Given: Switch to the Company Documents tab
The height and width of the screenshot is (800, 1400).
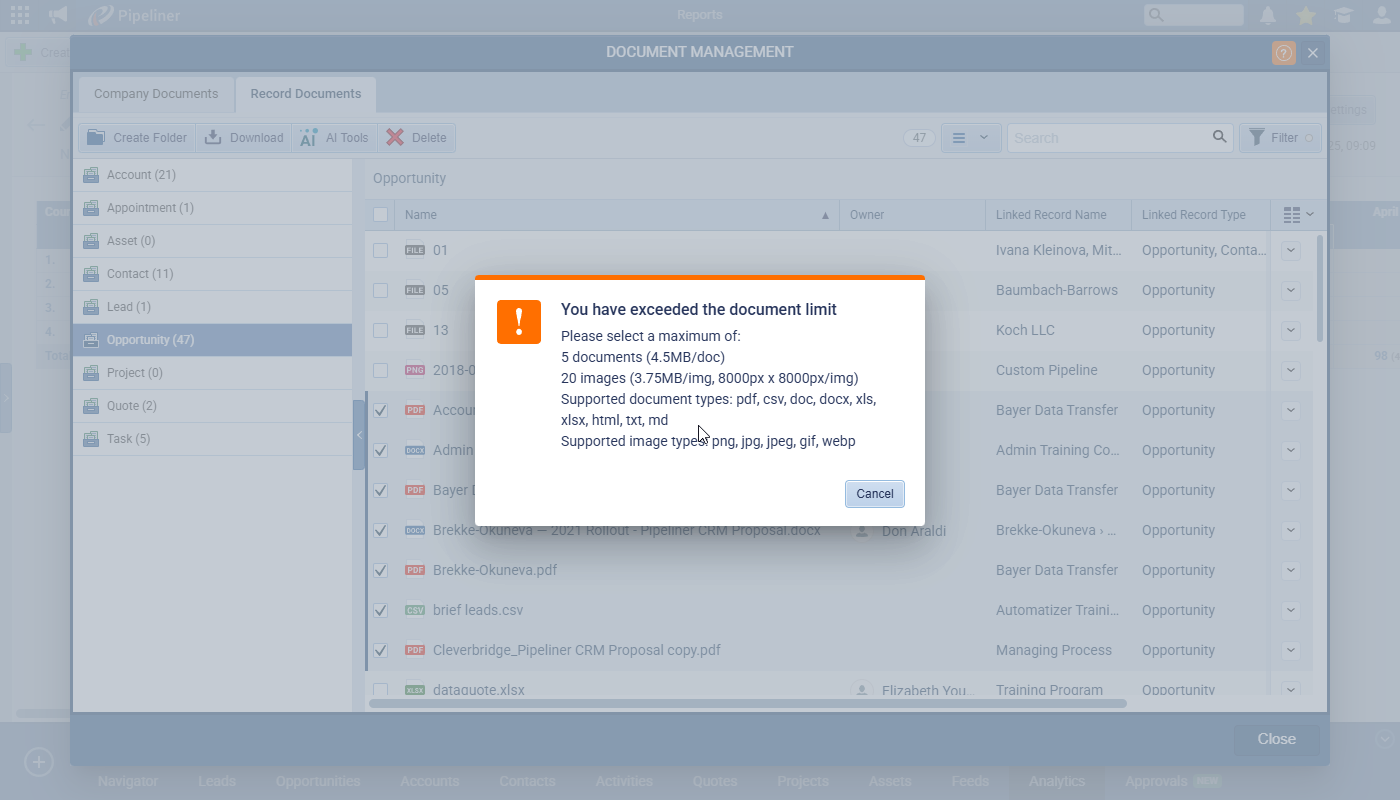Looking at the screenshot, I should pyautogui.click(x=156, y=94).
